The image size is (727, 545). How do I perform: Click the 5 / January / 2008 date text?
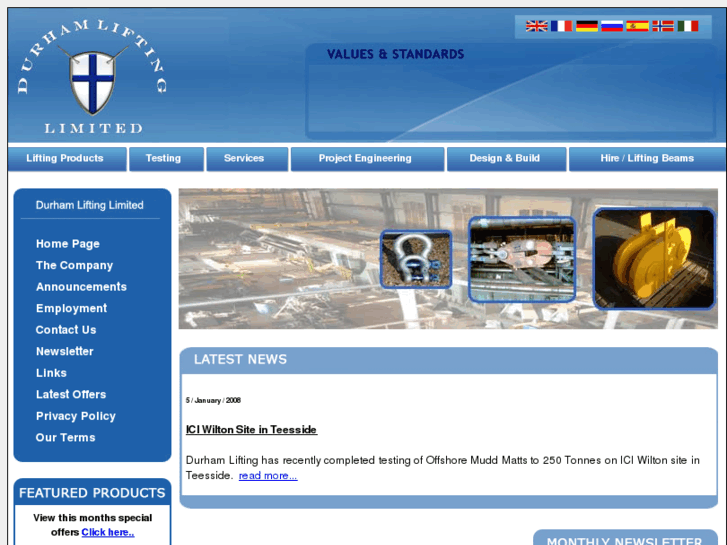213,400
